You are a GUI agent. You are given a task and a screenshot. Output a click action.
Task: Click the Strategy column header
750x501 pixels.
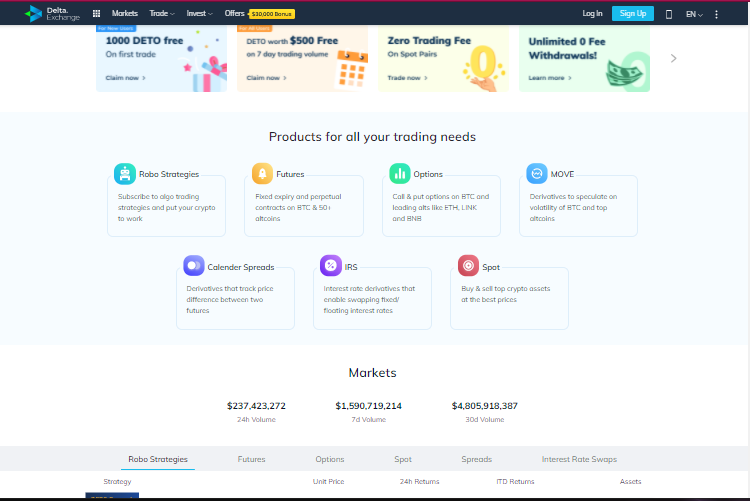coord(117,481)
